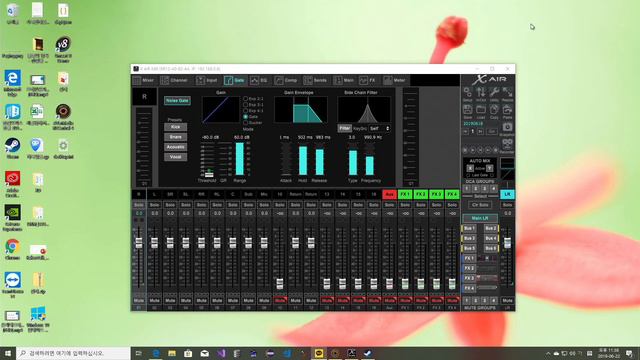640x360 pixels.
Task: Launch Microsoft Edge from the desktop
Action: (x=12, y=83)
